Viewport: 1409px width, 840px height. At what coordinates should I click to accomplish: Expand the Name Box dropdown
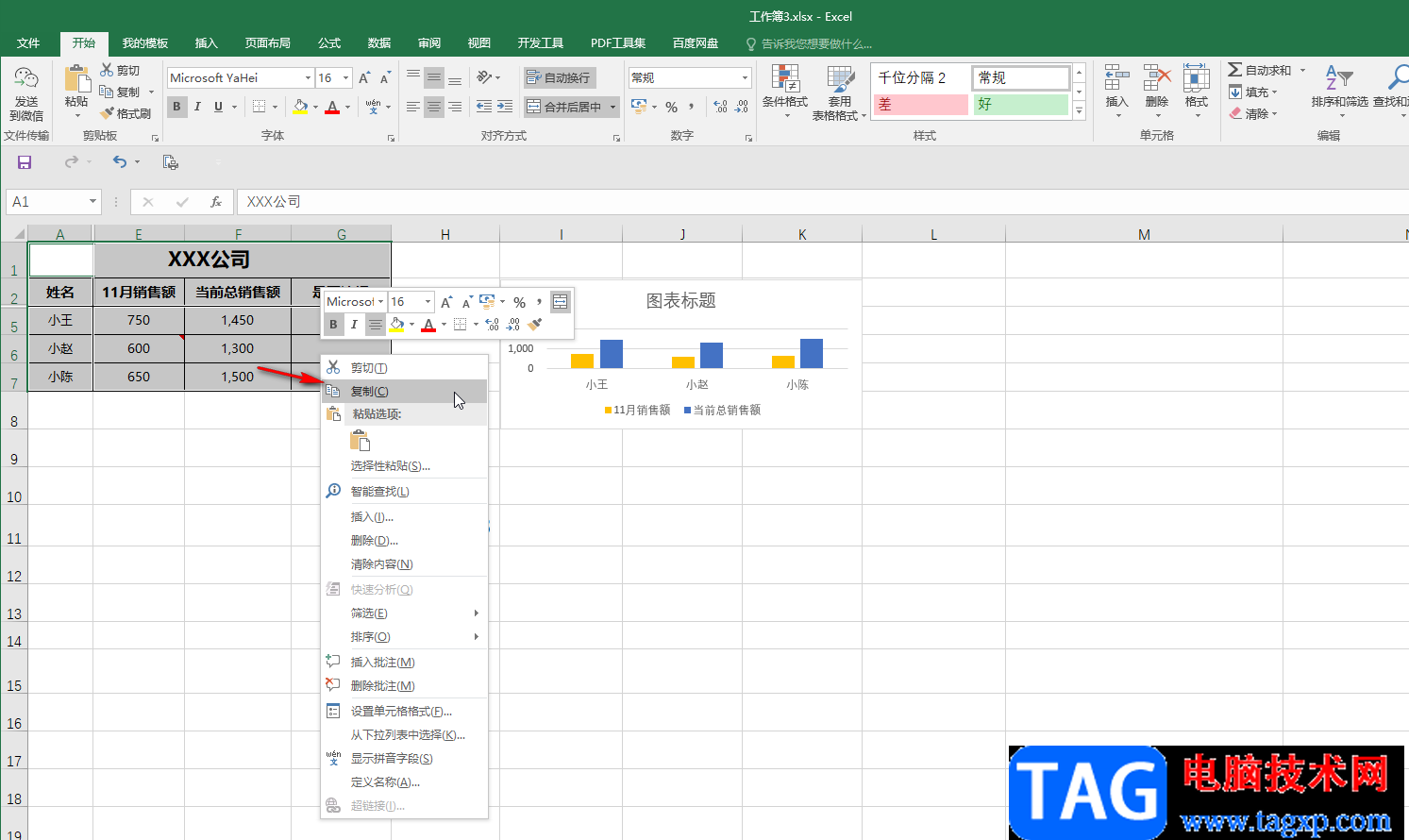coord(92,201)
